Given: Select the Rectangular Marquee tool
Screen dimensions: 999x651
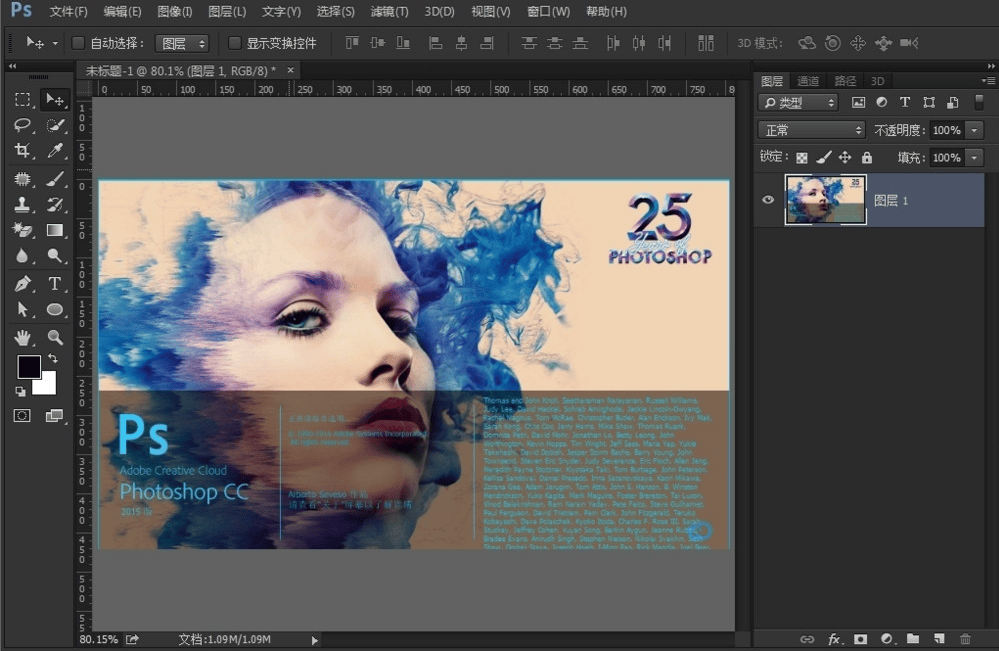Looking at the screenshot, I should point(22,99).
